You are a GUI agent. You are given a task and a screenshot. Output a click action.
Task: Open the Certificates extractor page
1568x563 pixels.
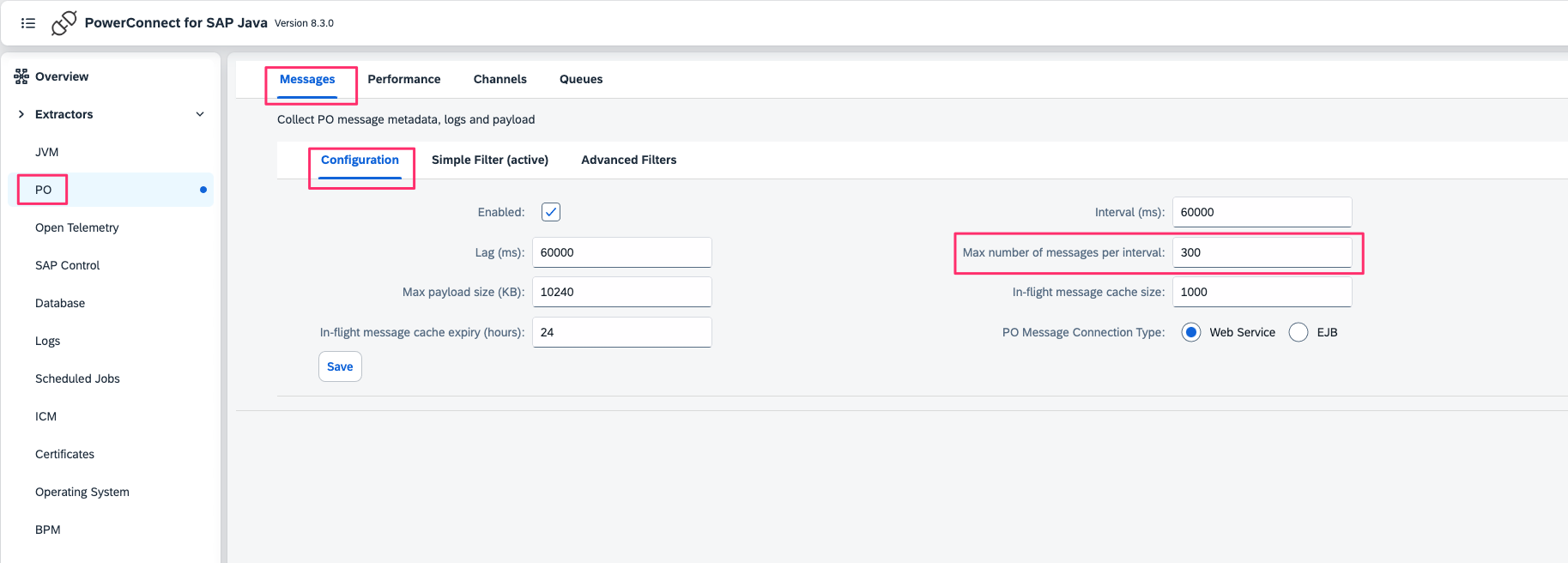click(x=64, y=454)
